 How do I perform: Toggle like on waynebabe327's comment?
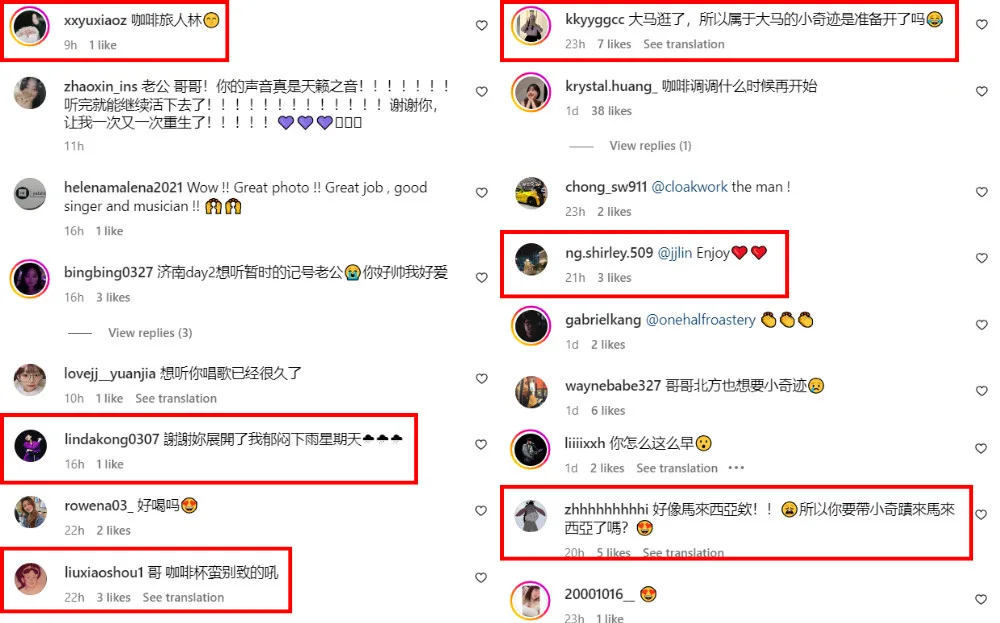click(x=982, y=391)
